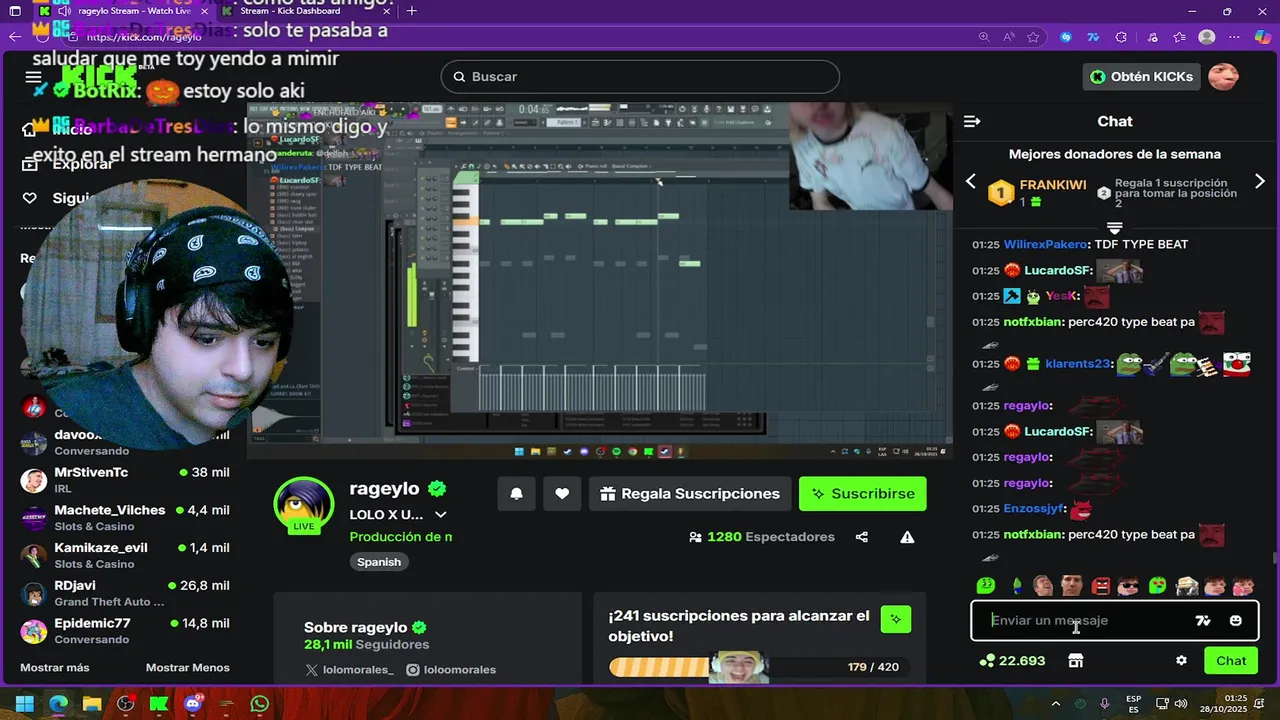Click the chat scrollbar
1280x720 pixels.
pyautogui.click(x=1274, y=558)
